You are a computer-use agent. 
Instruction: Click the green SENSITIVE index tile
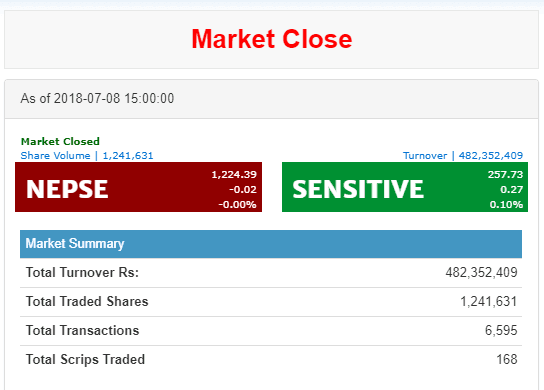(405, 187)
